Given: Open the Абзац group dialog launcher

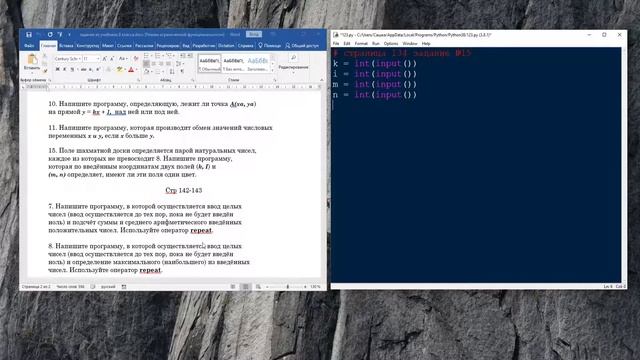Looking at the screenshot, I should pyautogui.click(x=193, y=80).
